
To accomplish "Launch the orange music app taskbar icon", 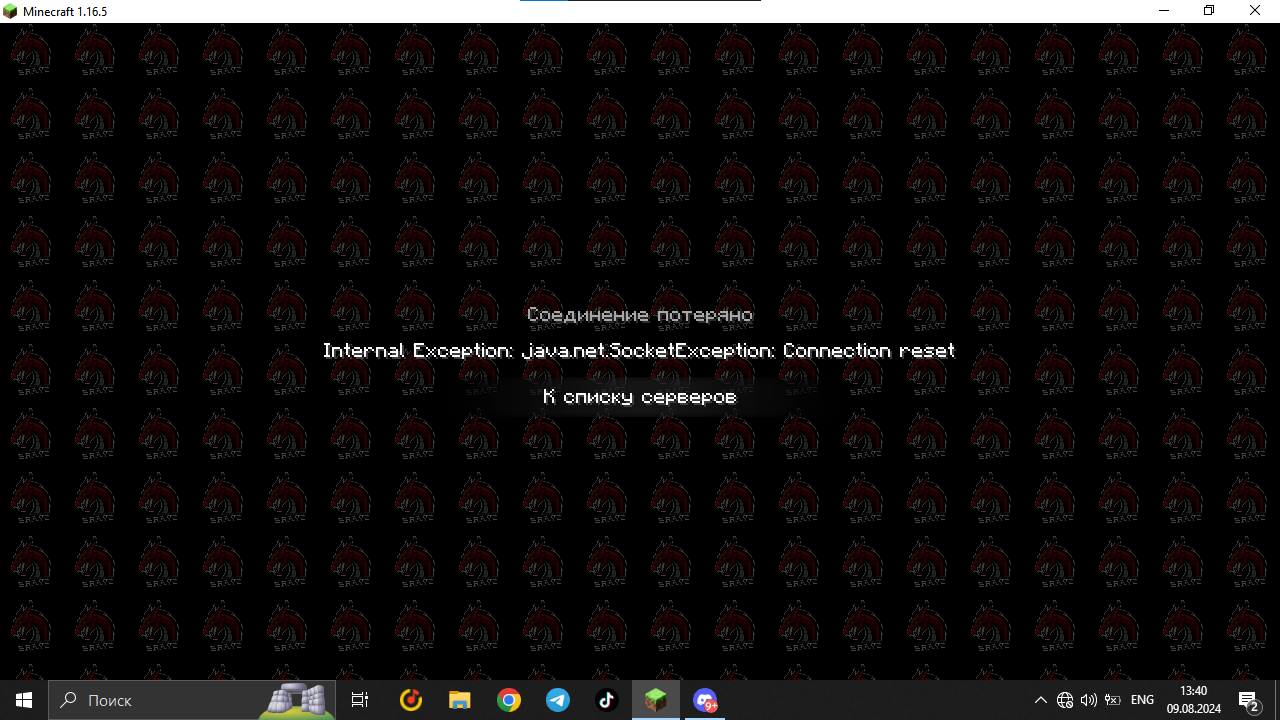I will tap(411, 700).
